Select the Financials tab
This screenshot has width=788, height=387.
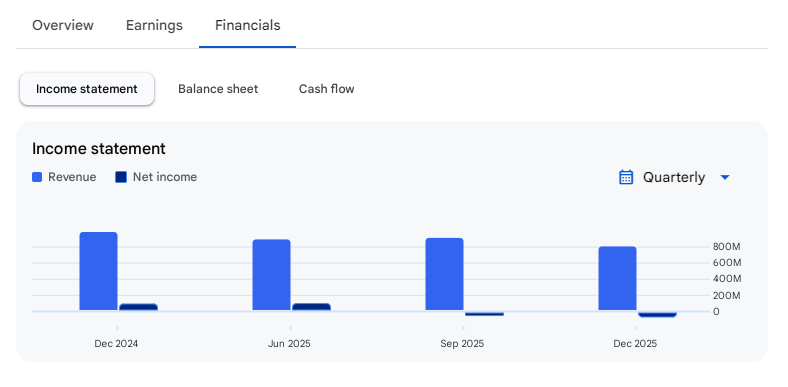247,25
